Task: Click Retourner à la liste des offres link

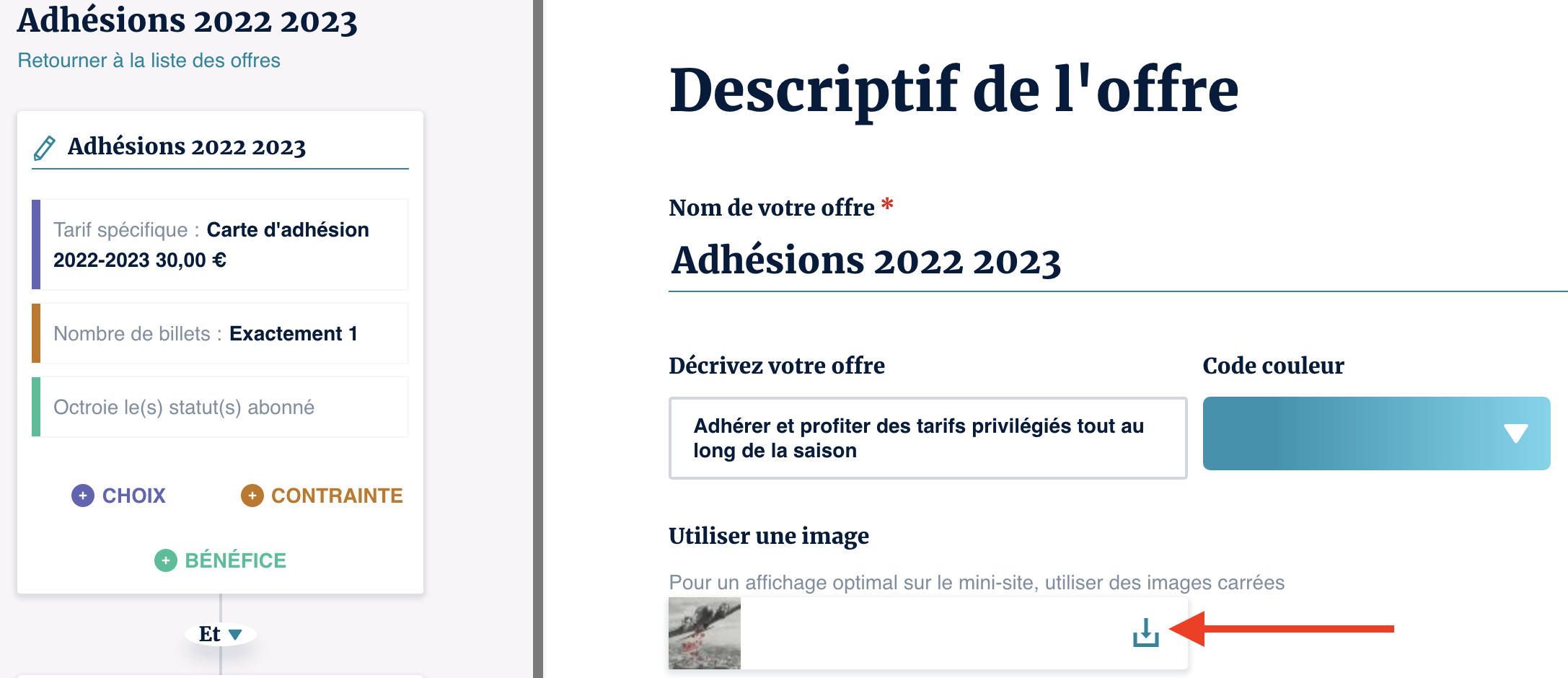Action: pos(149,61)
